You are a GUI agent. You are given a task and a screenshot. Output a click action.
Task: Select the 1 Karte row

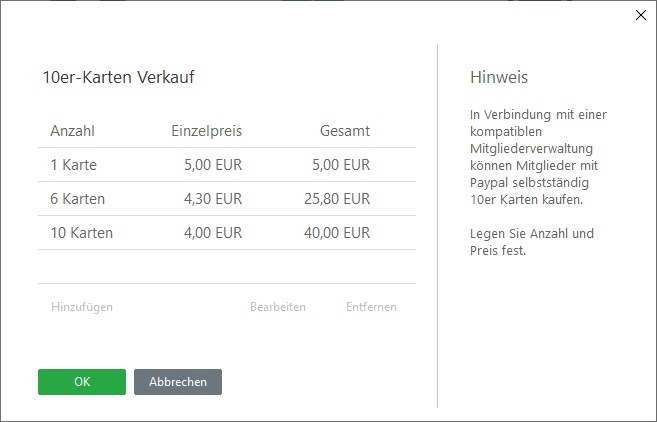(227, 165)
